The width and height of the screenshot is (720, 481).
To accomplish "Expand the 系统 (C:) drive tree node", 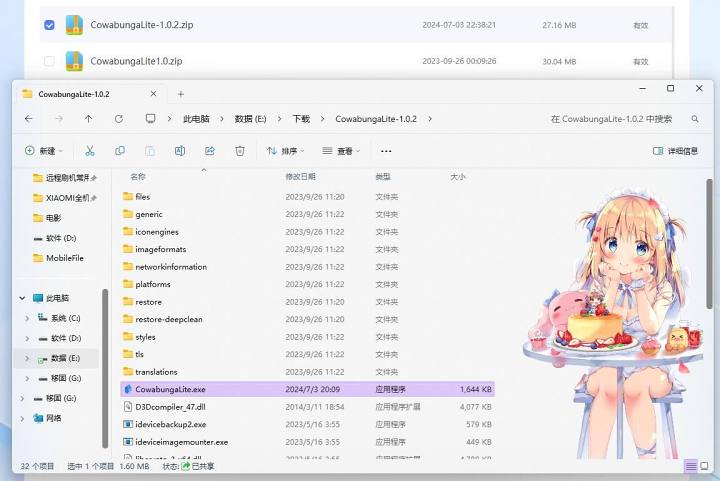I will tap(27, 318).
